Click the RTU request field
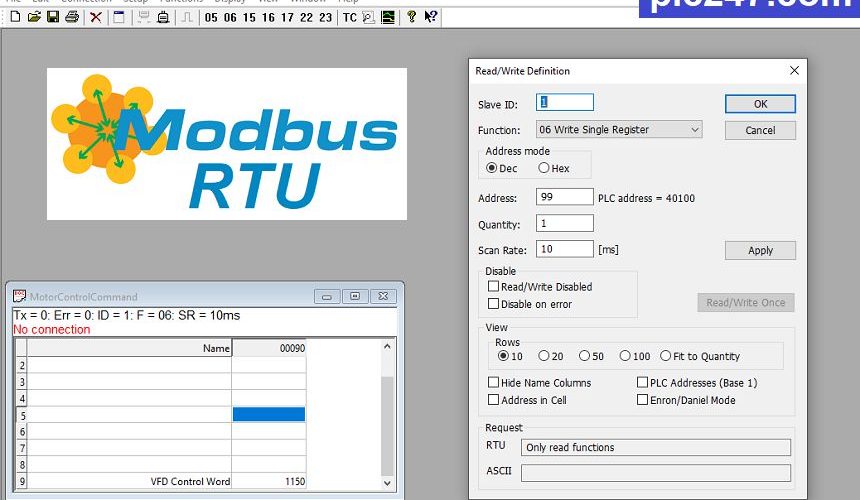The width and height of the screenshot is (860, 500). click(x=656, y=447)
